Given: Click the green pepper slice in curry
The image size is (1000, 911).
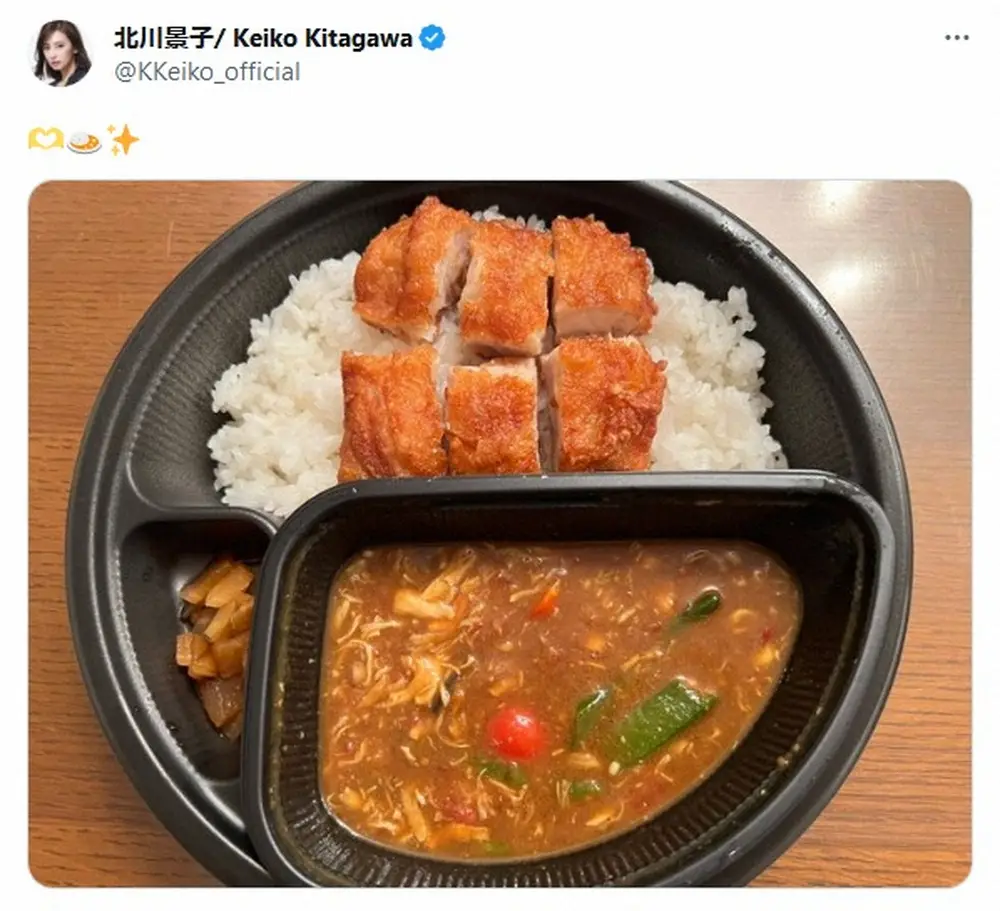Looking at the screenshot, I should point(660,721).
